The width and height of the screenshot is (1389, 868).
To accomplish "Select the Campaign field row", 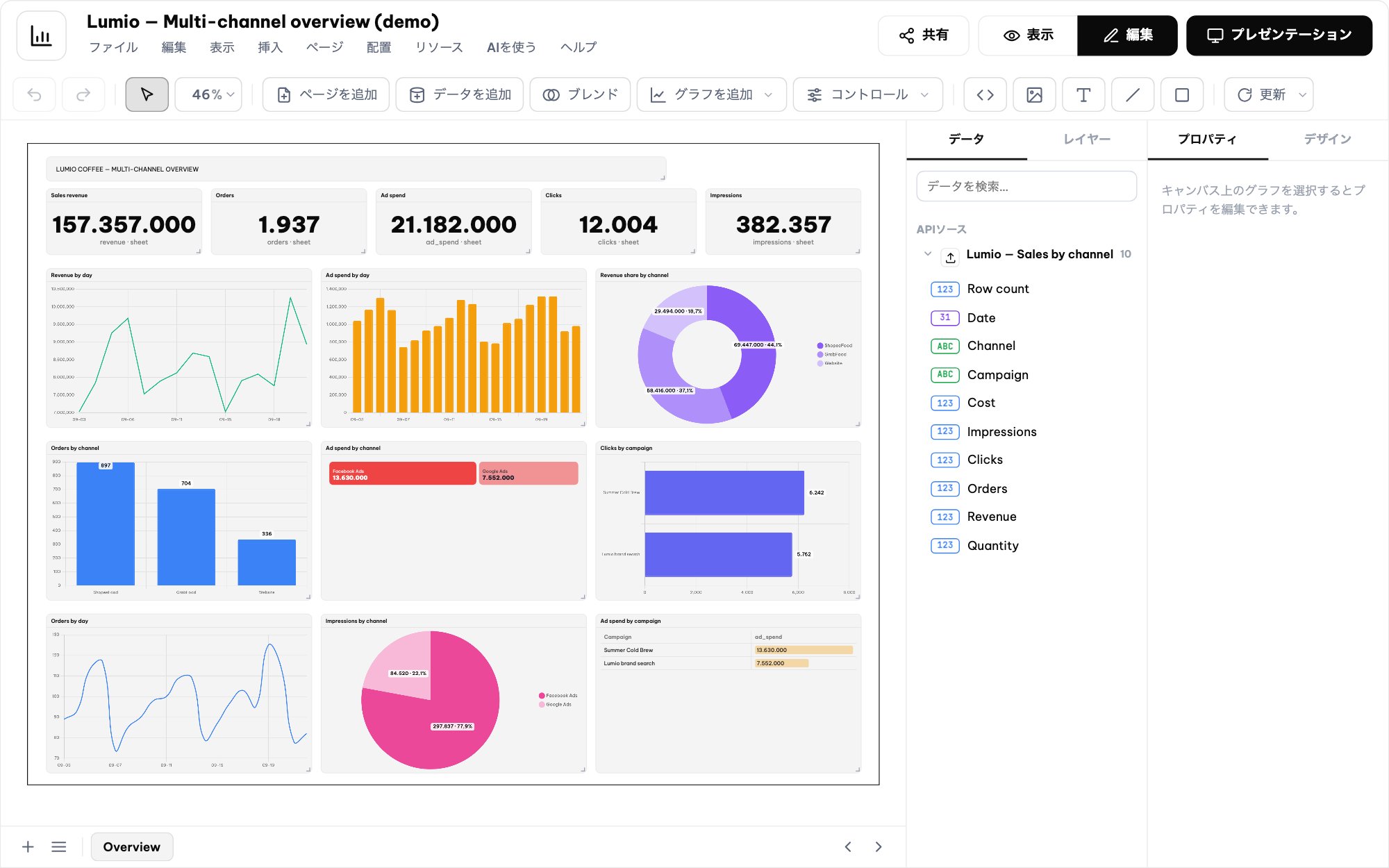I will (x=1026, y=374).
